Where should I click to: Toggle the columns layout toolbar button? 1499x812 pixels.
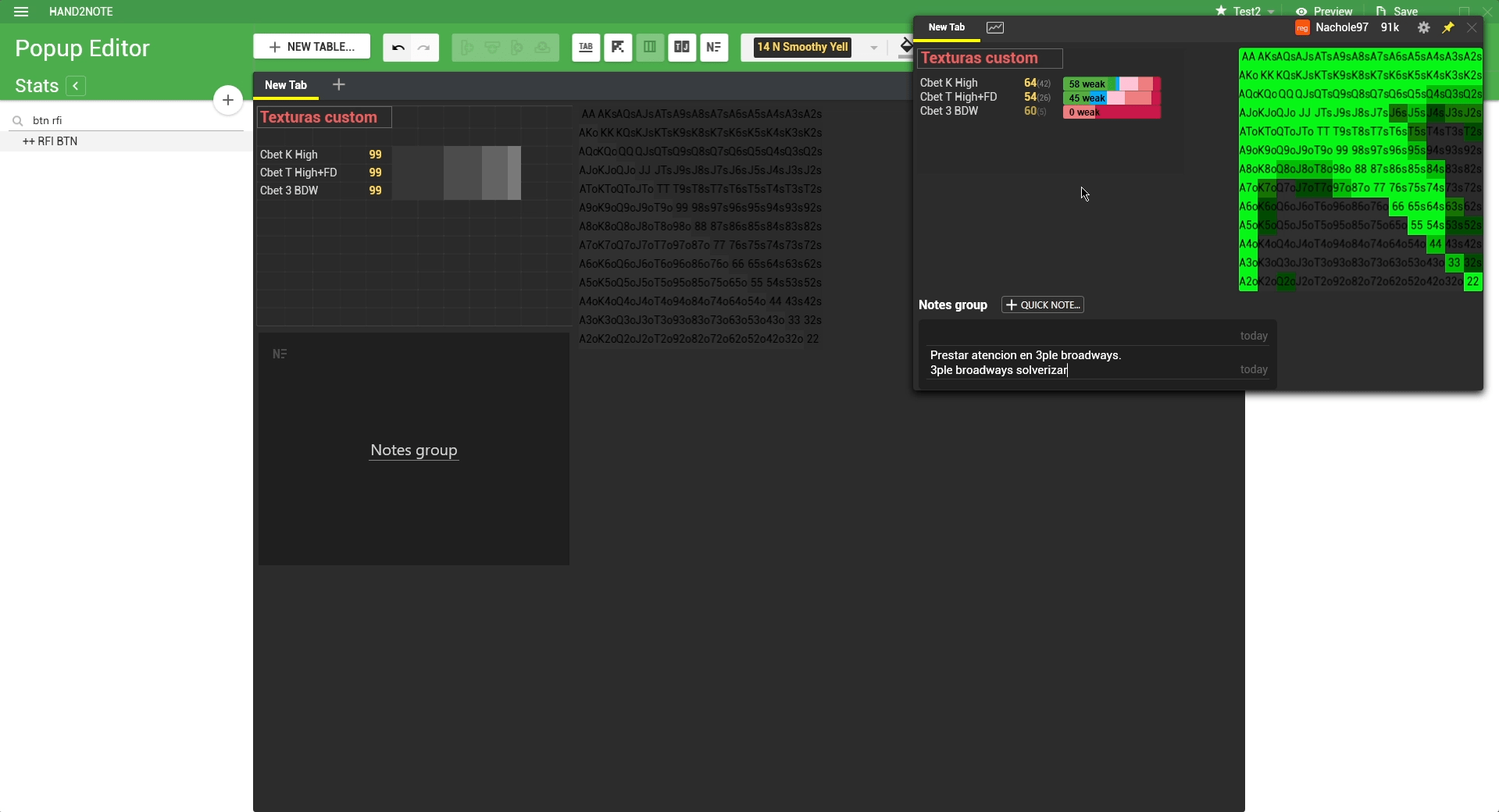tap(650, 48)
